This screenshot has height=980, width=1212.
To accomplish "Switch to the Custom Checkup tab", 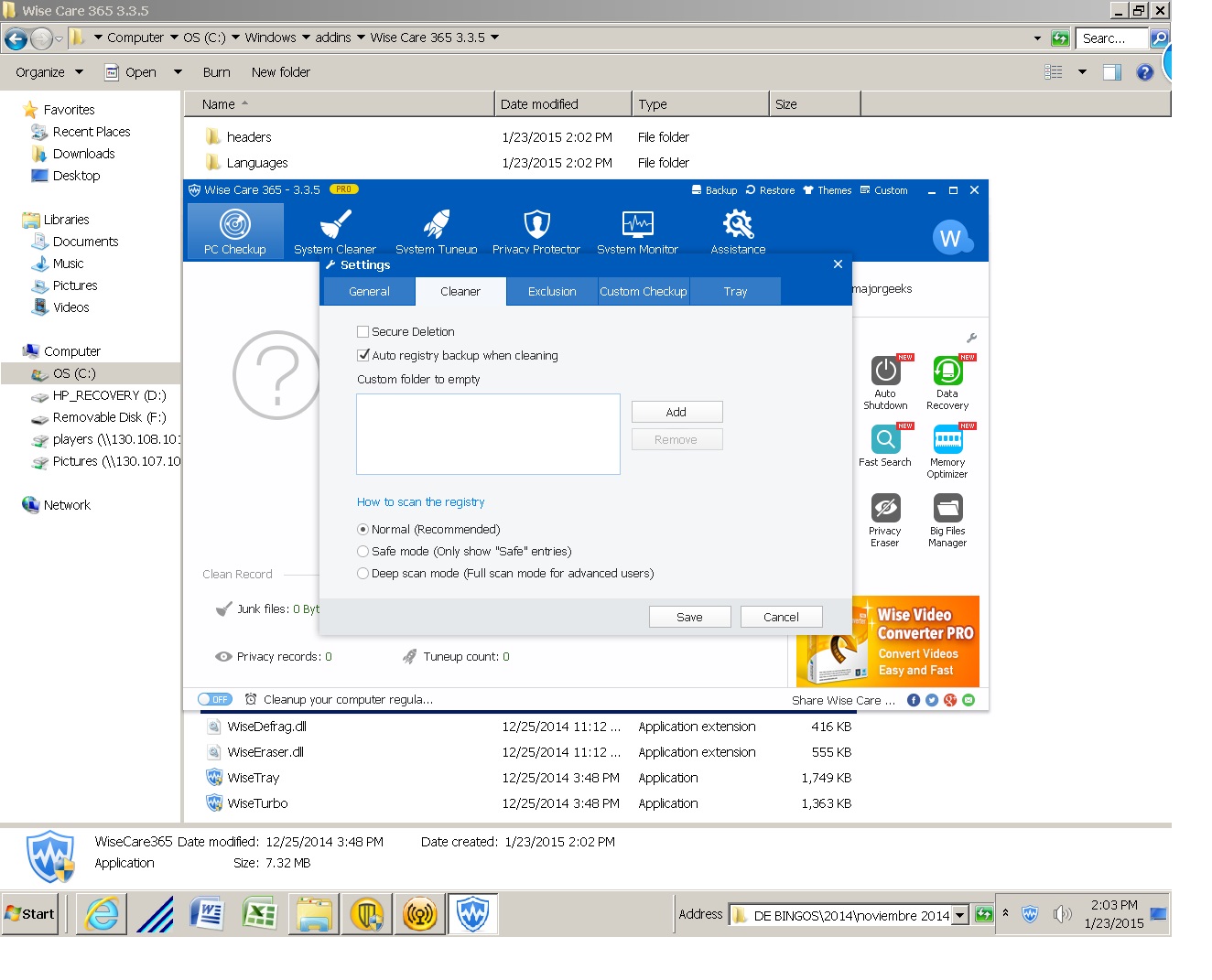I will tap(644, 292).
